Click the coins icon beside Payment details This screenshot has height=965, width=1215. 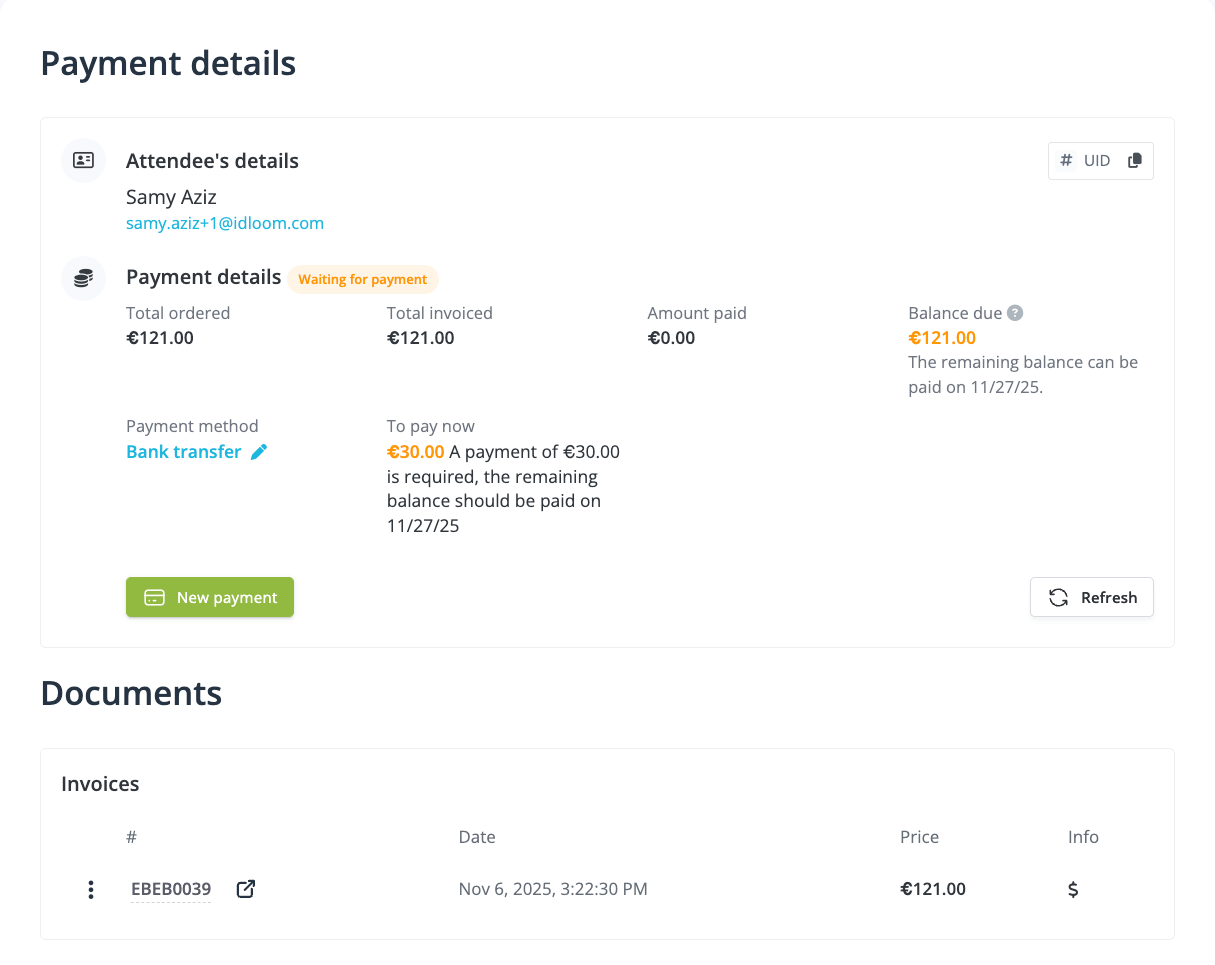coord(83,278)
